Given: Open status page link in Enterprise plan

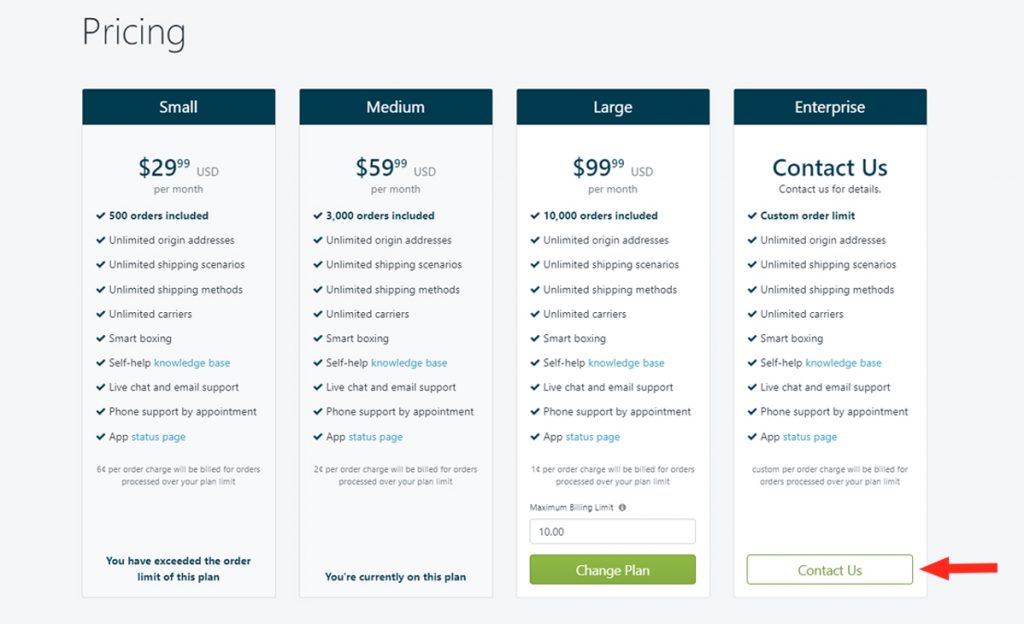Looking at the screenshot, I should point(810,437).
